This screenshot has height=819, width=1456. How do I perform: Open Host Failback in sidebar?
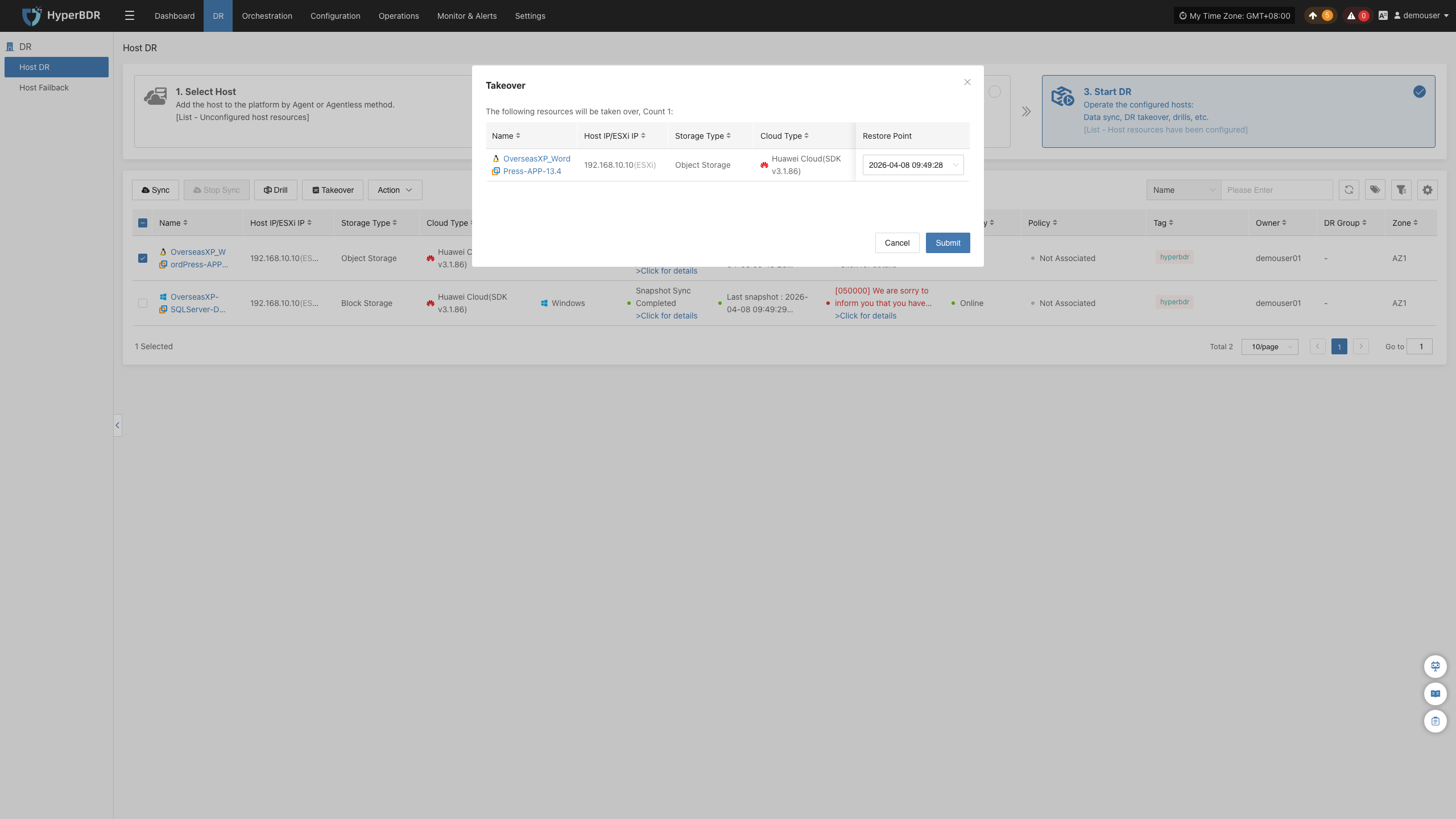[x=44, y=88]
